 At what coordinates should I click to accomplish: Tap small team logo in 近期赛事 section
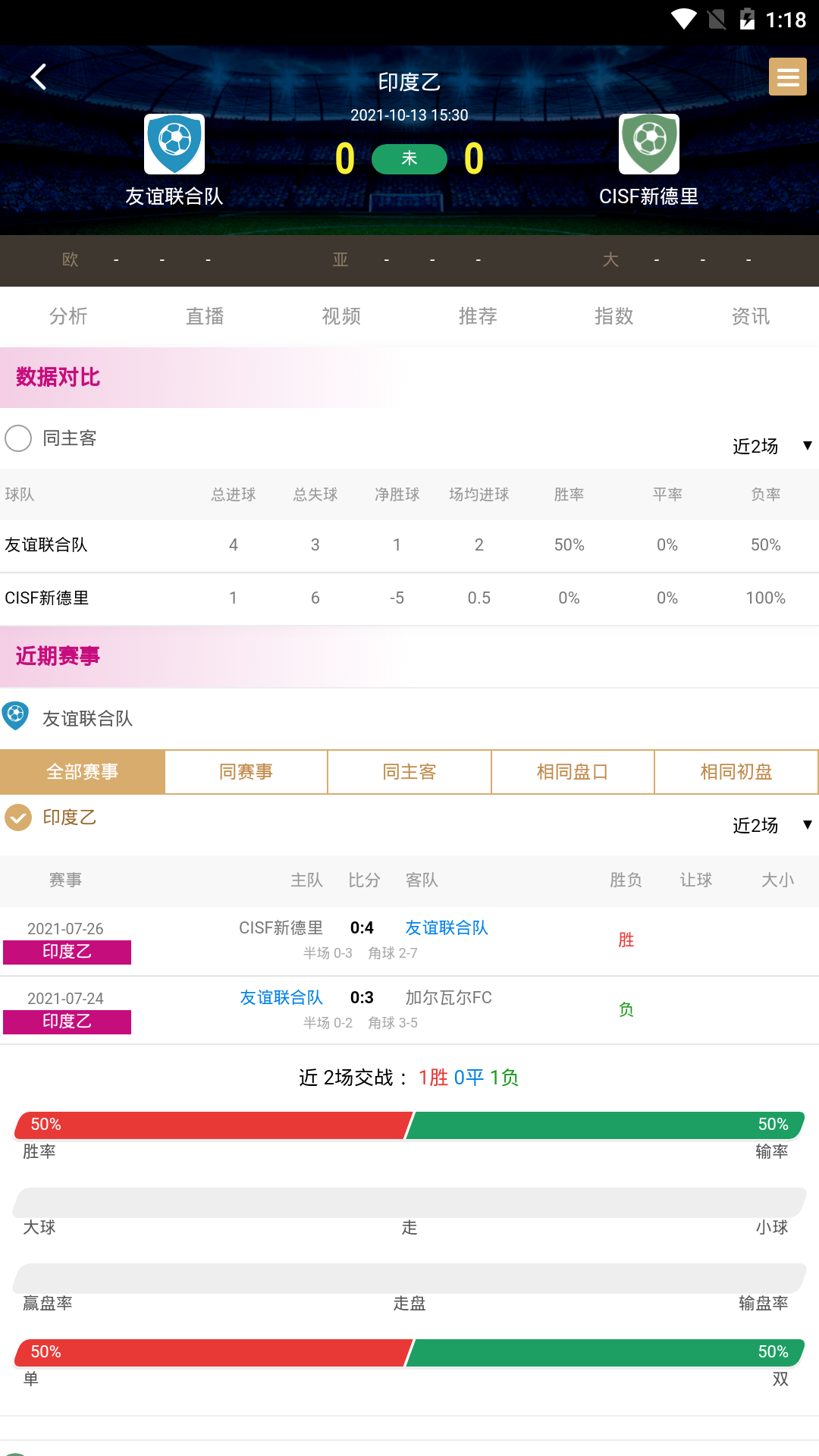coord(16,716)
